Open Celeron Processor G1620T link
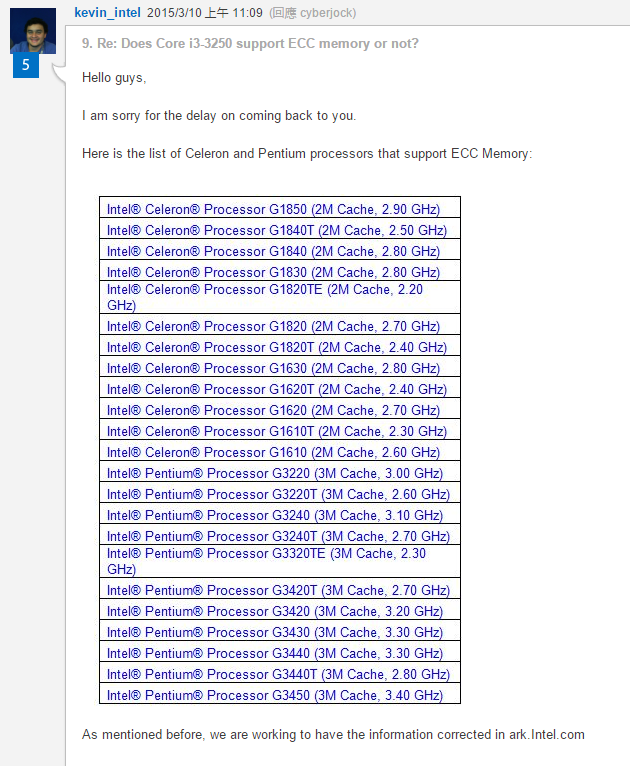The image size is (630, 766). (277, 389)
